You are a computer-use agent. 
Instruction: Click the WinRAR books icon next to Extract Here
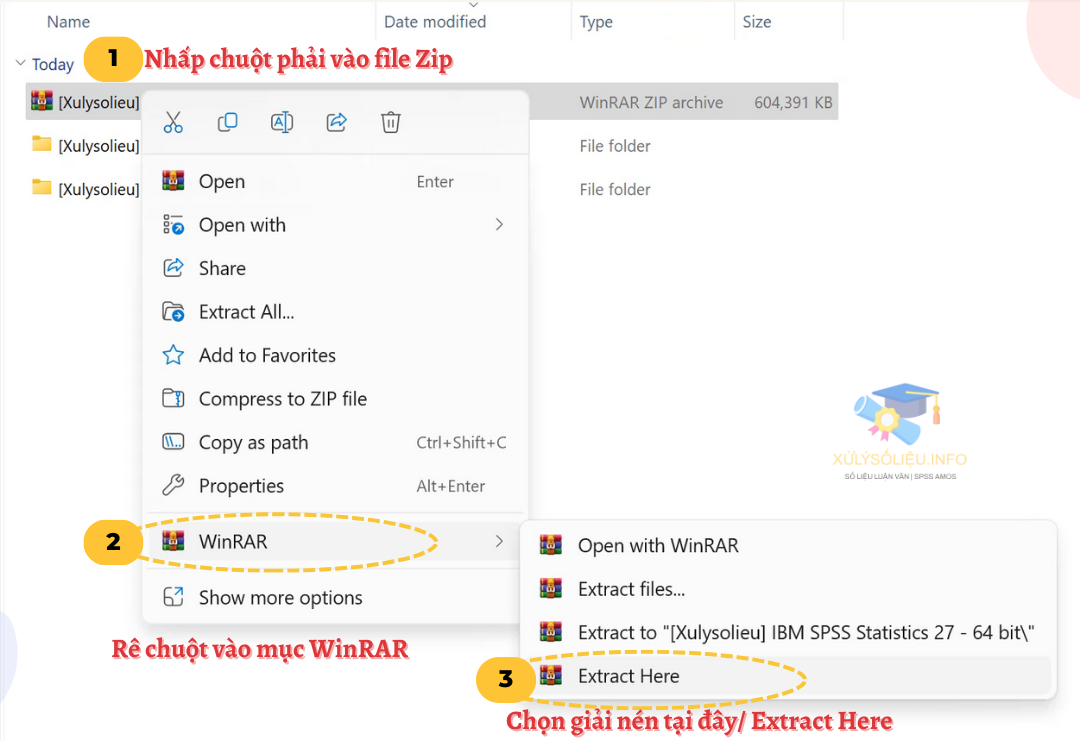(x=550, y=675)
